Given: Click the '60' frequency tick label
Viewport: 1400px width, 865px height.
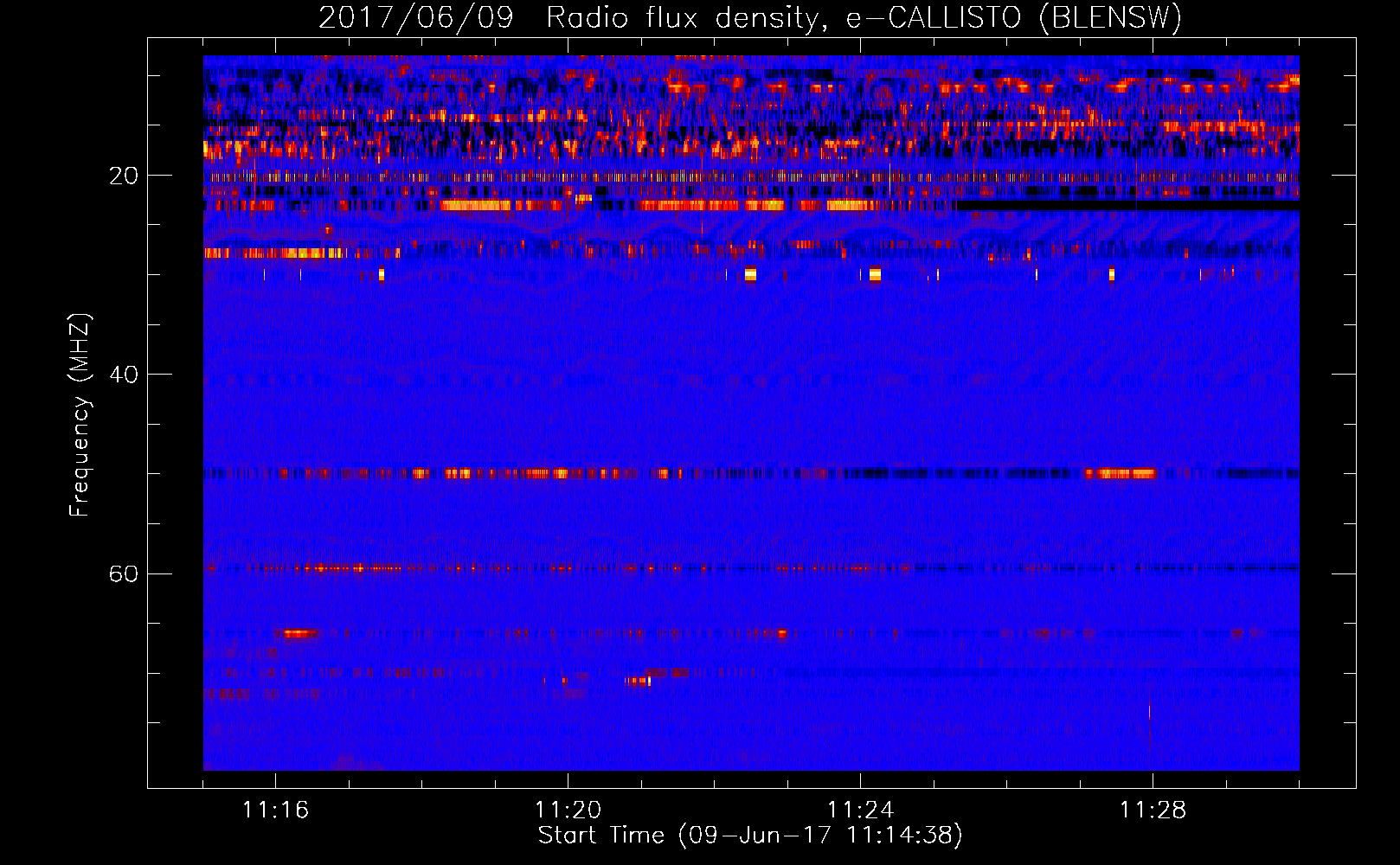Looking at the screenshot, I should click(x=123, y=573).
